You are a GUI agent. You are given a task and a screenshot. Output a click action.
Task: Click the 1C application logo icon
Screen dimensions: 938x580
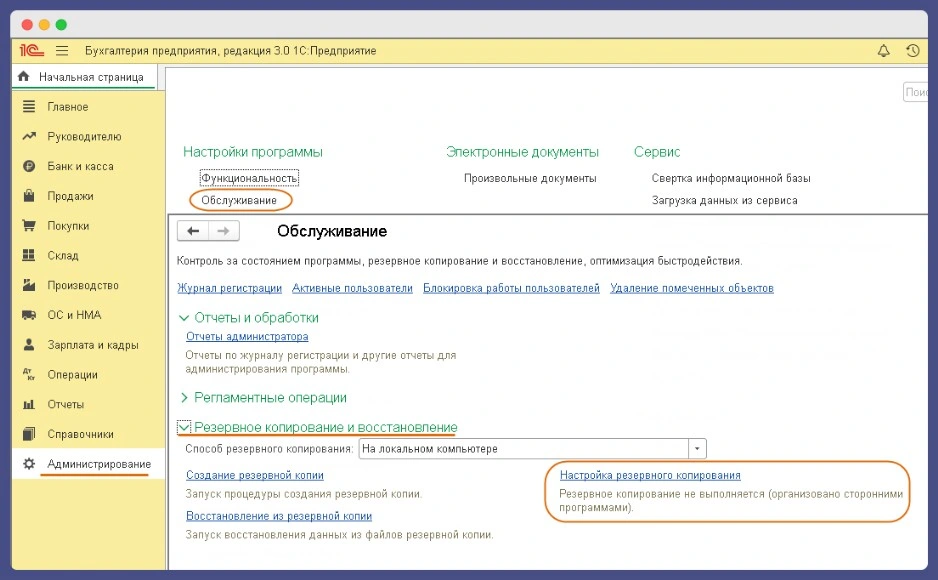(x=30, y=51)
